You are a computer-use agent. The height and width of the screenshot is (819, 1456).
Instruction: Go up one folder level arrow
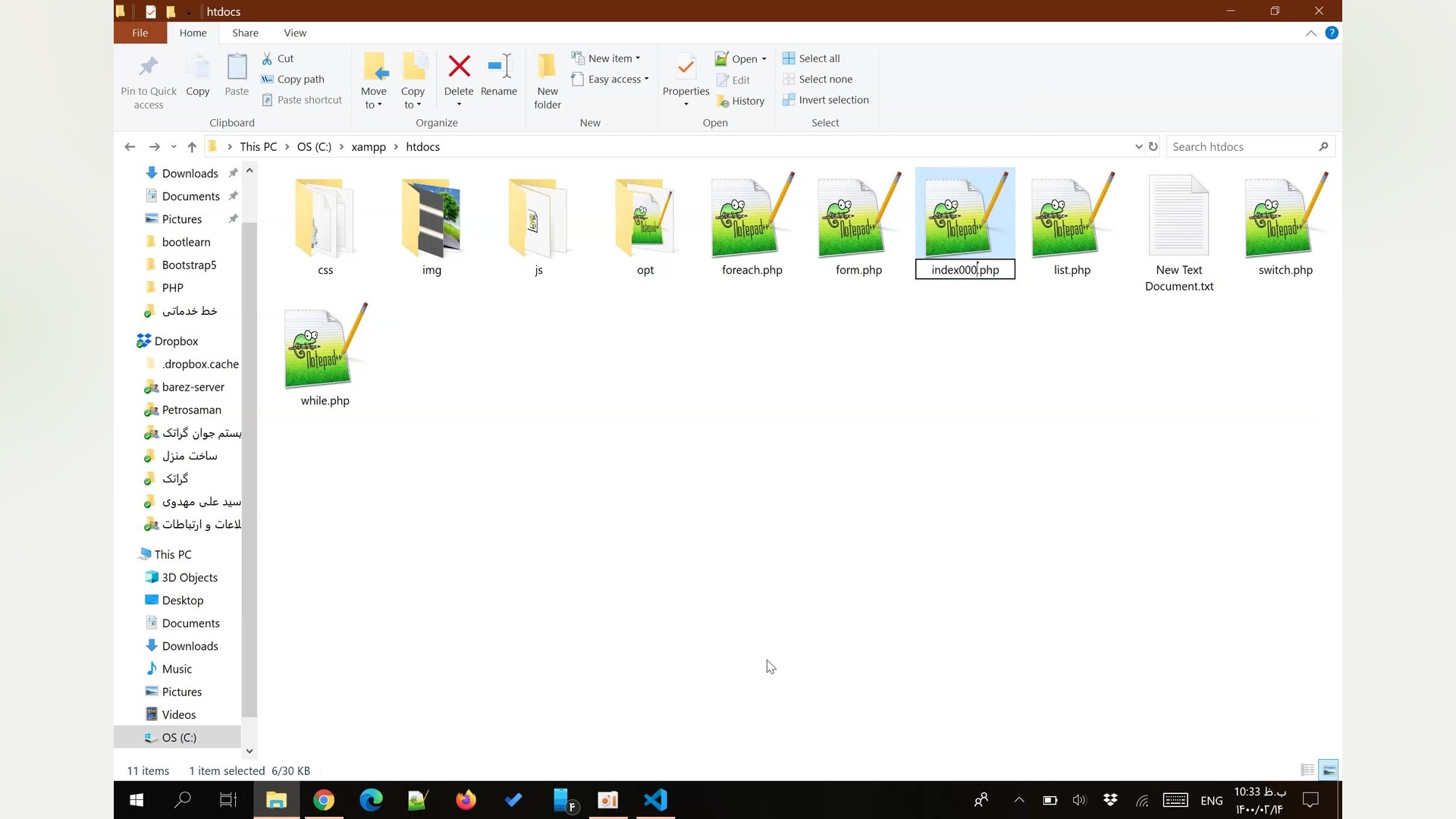tap(192, 146)
